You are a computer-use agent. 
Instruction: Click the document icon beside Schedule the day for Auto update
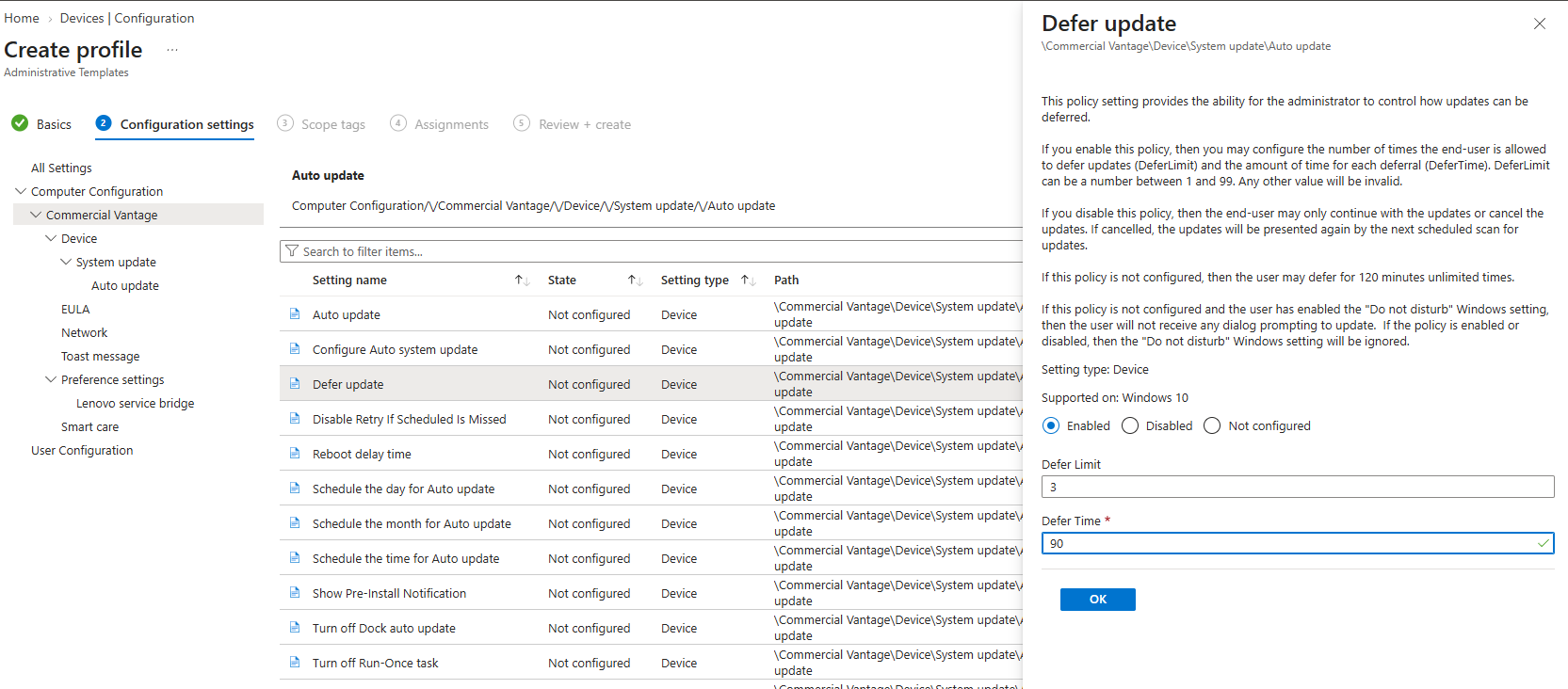pyautogui.click(x=295, y=489)
